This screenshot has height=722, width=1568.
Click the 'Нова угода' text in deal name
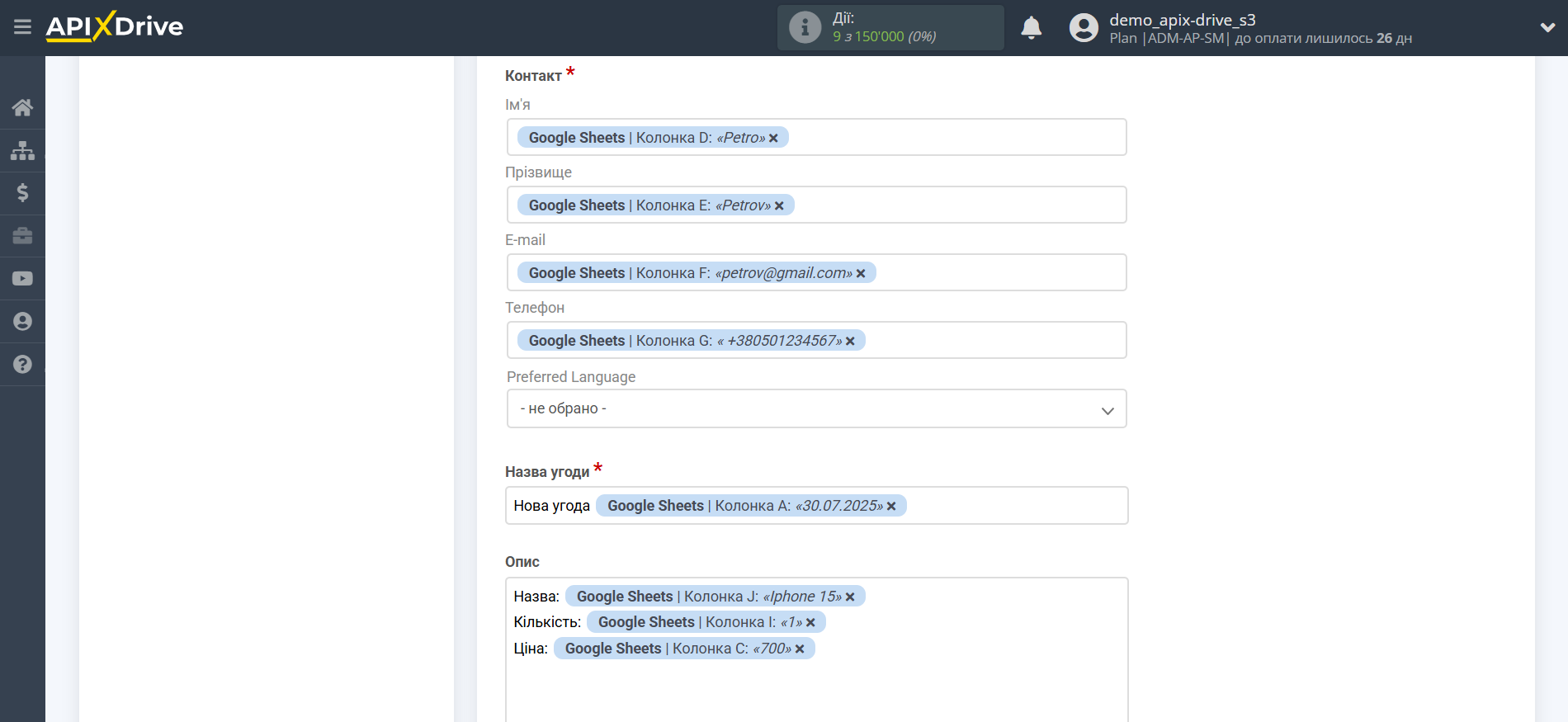click(551, 506)
